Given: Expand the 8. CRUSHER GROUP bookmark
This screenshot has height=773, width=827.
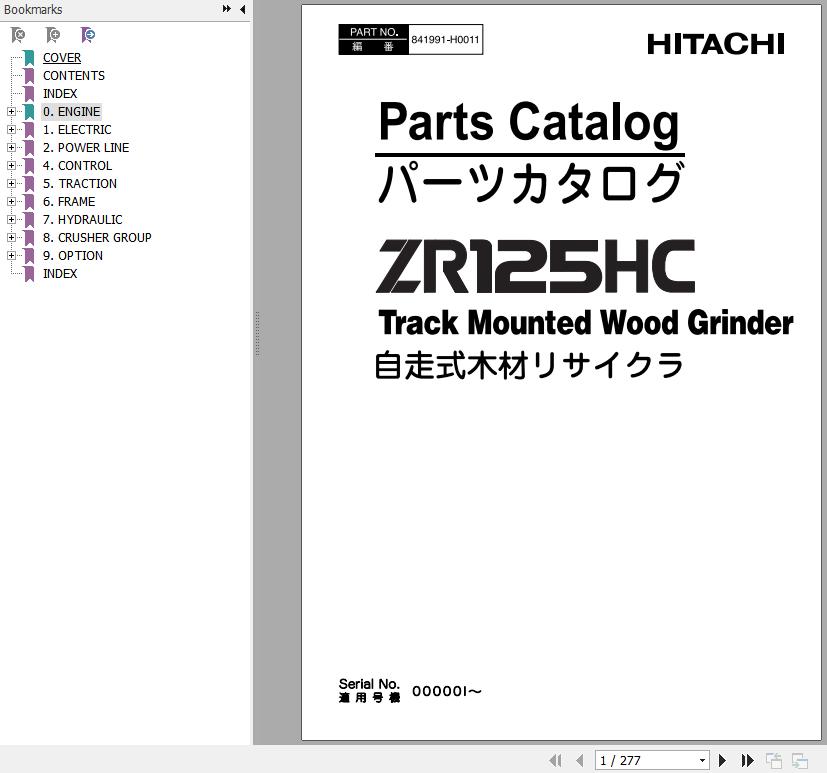Looking at the screenshot, I should tap(11, 238).
